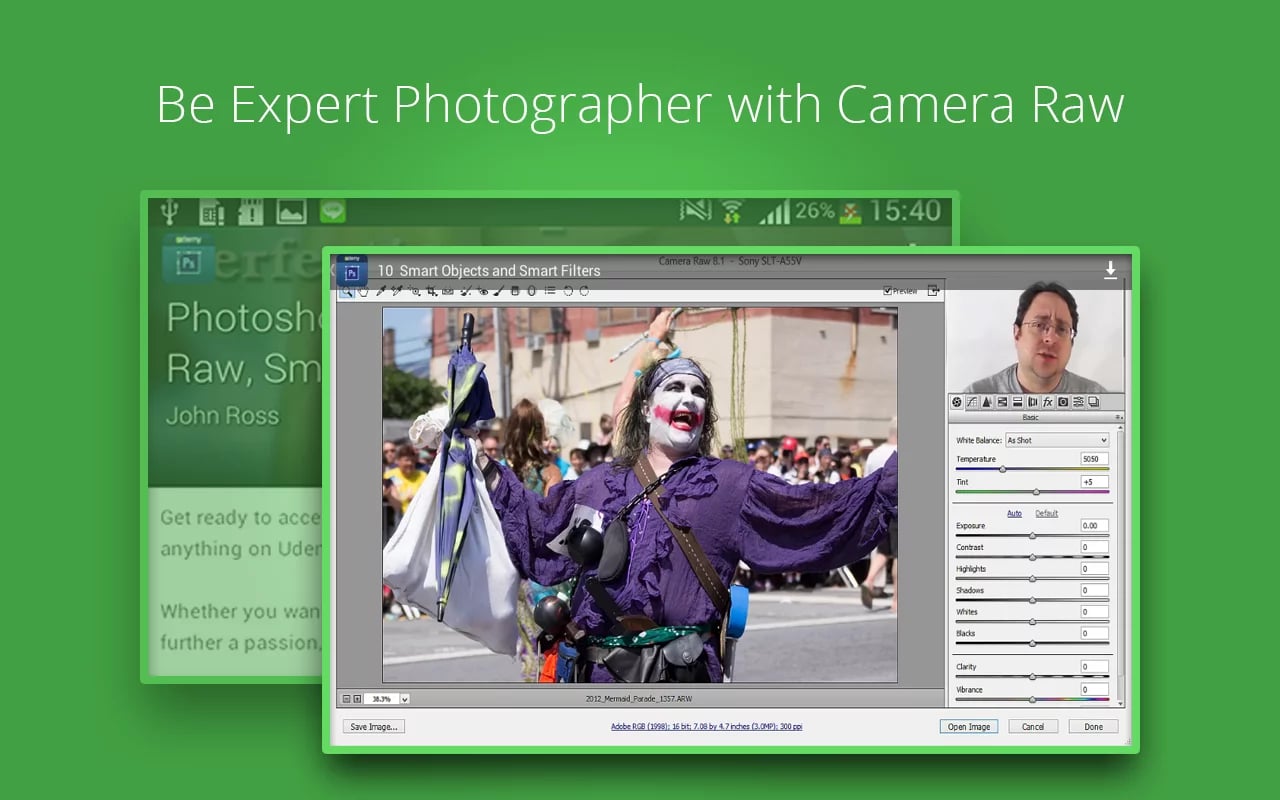
Task: Click the Highlights slider handle
Action: click(x=1032, y=579)
